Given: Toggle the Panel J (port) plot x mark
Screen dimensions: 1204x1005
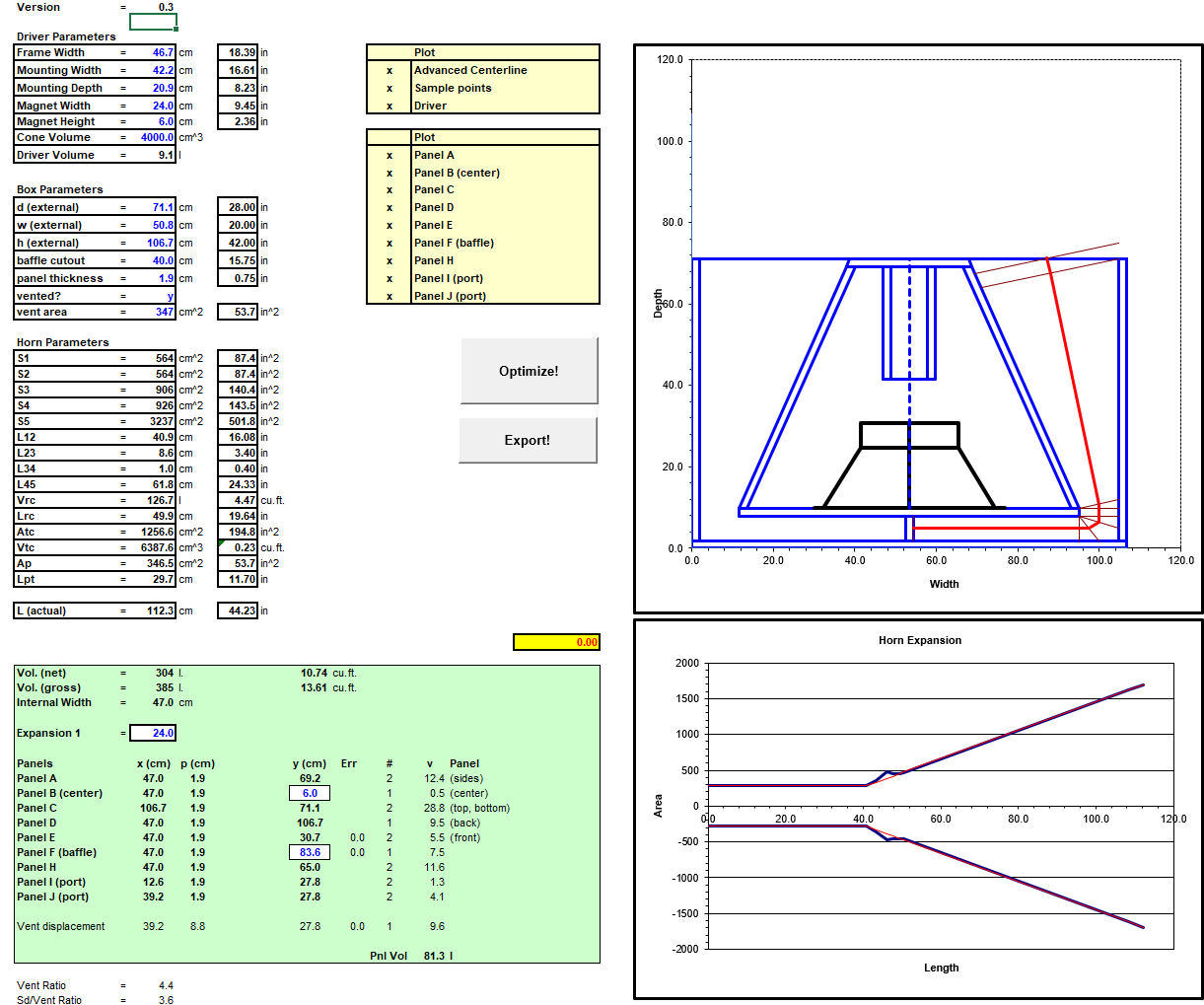Looking at the screenshot, I should [390, 296].
